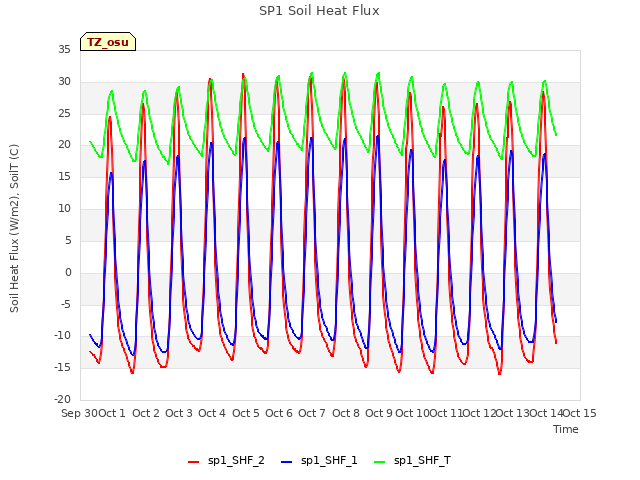The image size is (640, 480).
Task: Select the sp1_SHF_T legend label
Action: click(422, 461)
